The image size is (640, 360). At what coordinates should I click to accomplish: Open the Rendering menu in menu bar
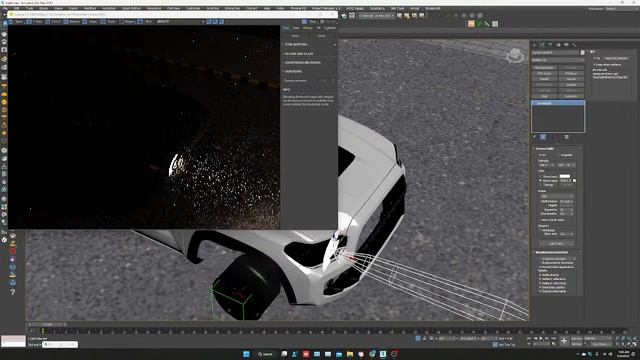point(153,8)
